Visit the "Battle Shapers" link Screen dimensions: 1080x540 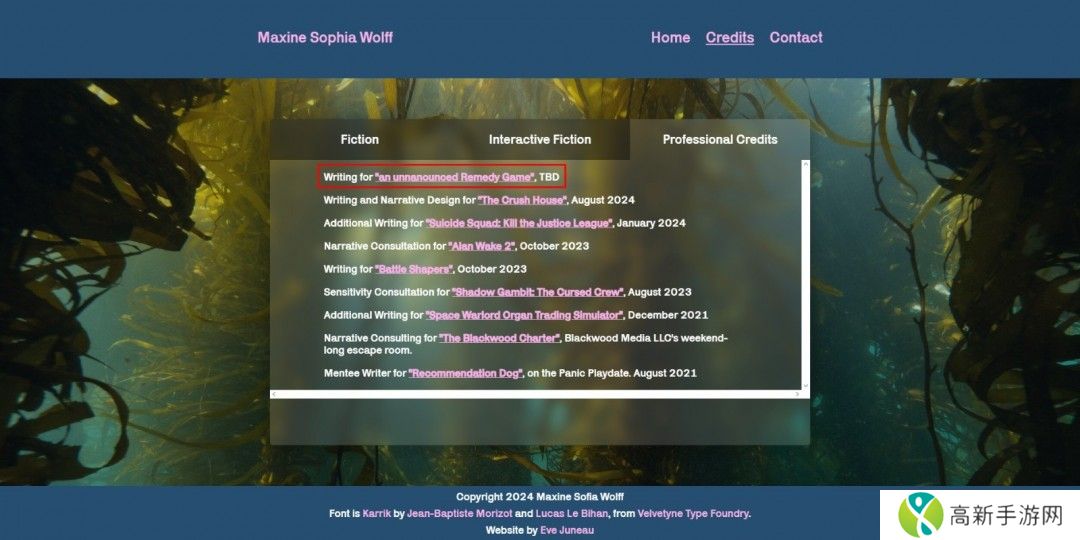414,269
